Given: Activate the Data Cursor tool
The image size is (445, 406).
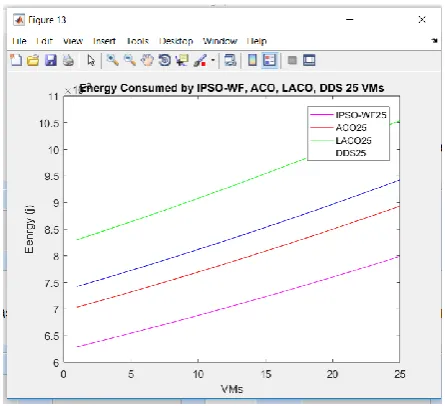Looking at the screenshot, I should 182,60.
